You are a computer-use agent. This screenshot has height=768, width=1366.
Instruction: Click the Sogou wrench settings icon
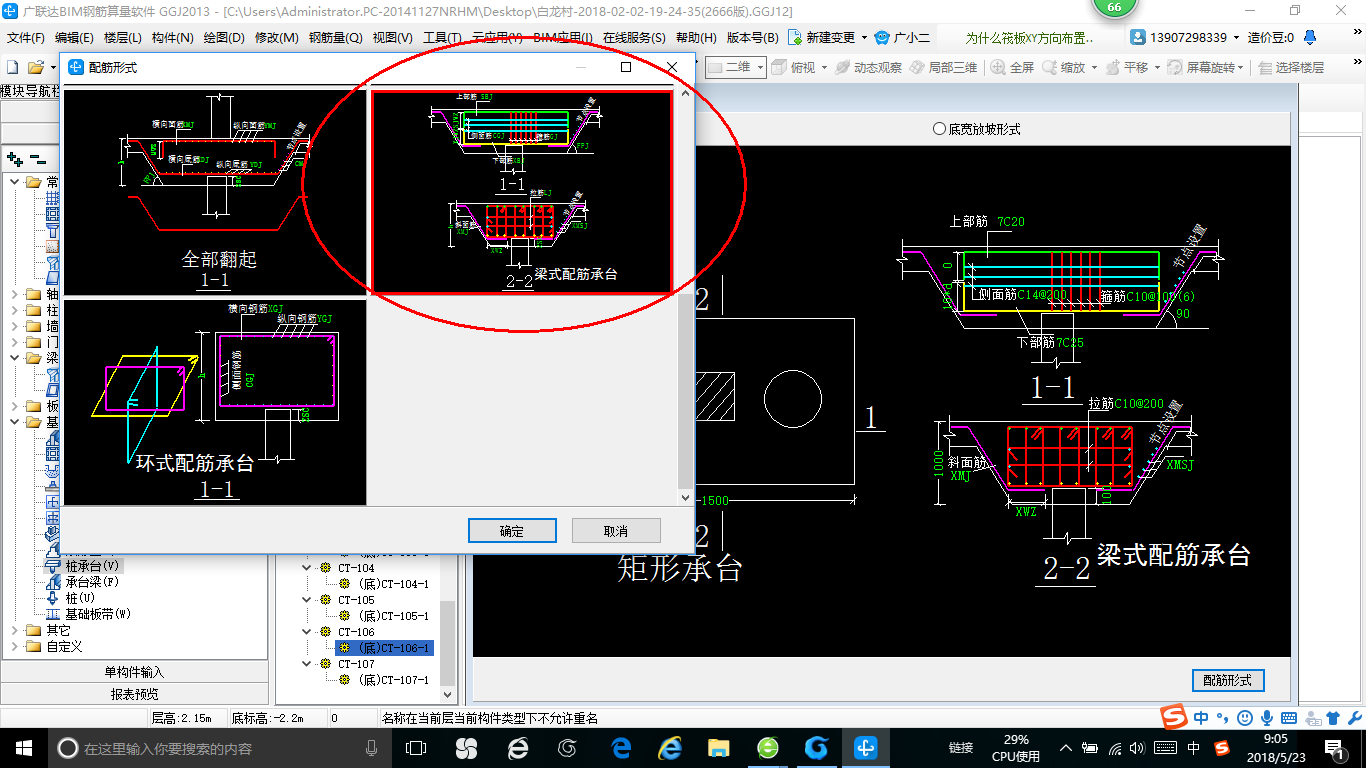click(x=1353, y=718)
